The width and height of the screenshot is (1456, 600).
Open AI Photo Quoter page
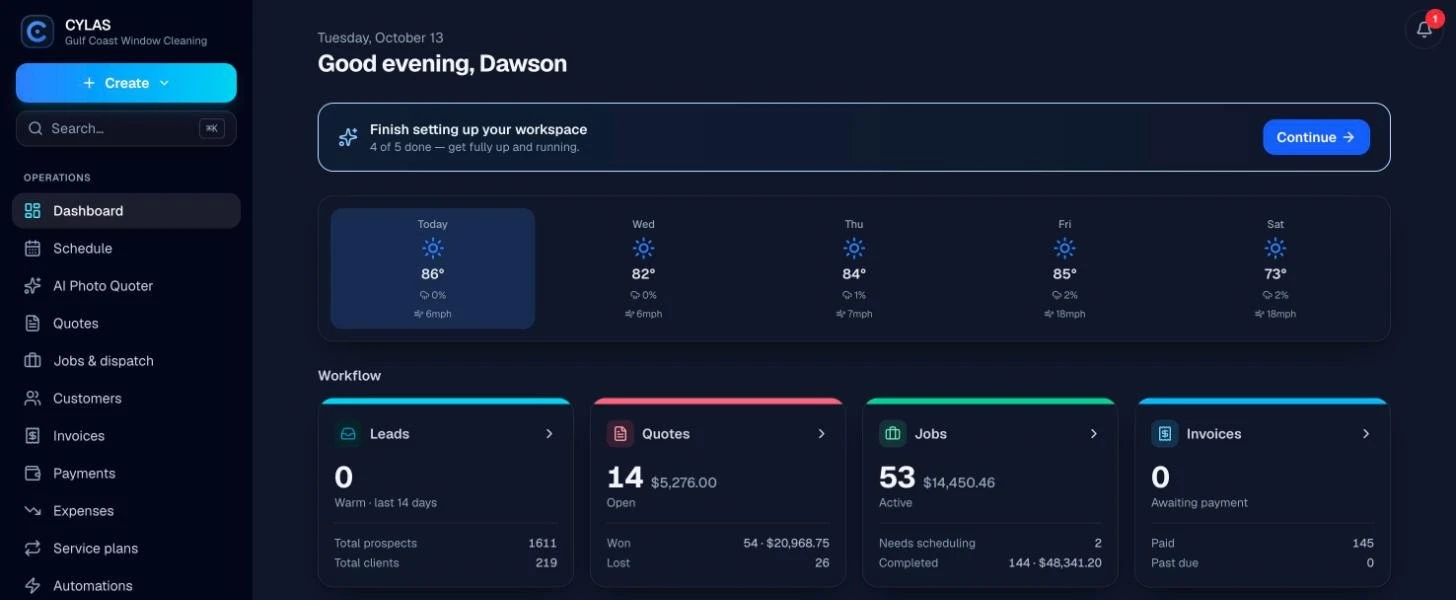coord(126,286)
